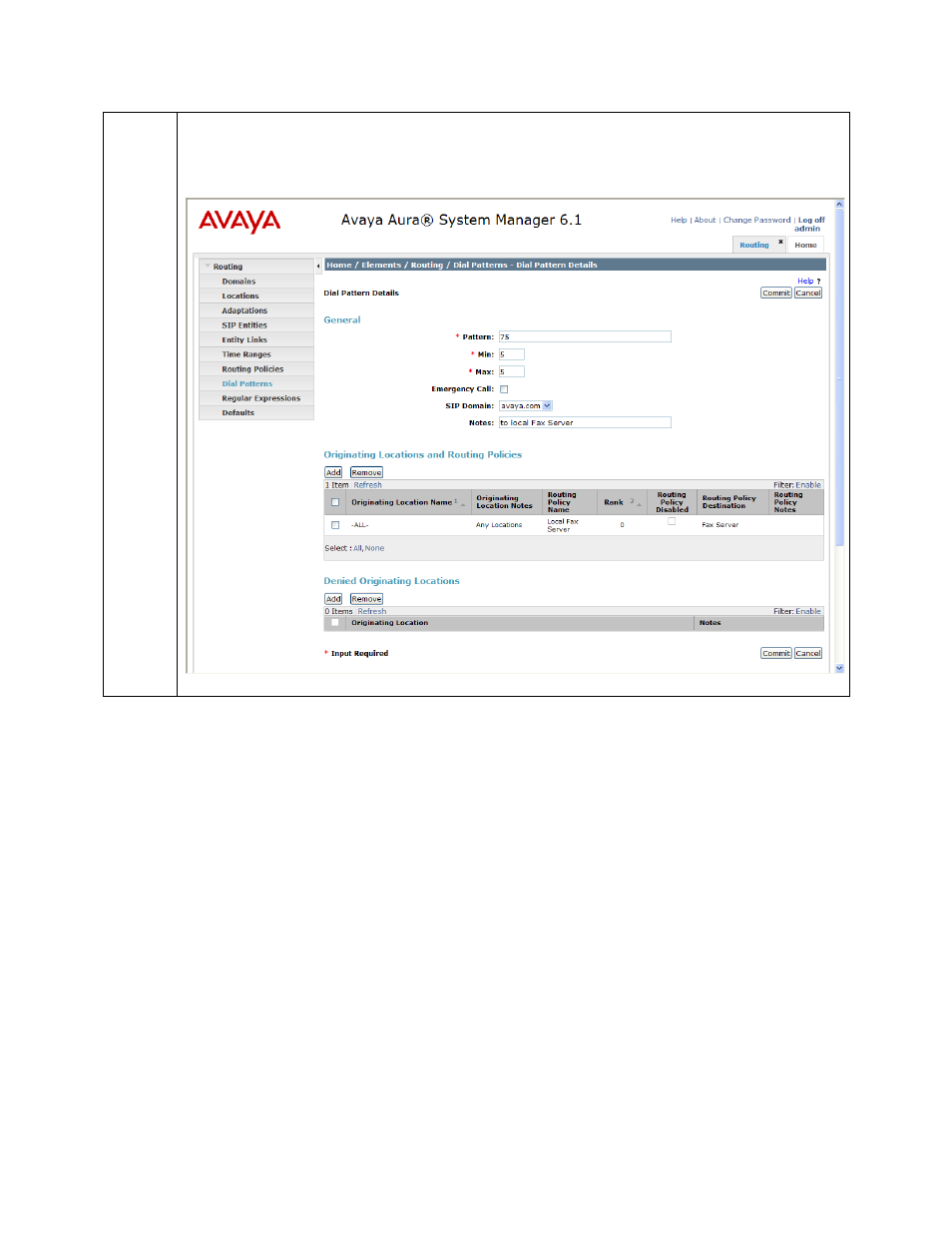Viewport: 952px width, 1233px height.
Task: Open Defaults in the Routing menu
Action: pyautogui.click(x=238, y=412)
